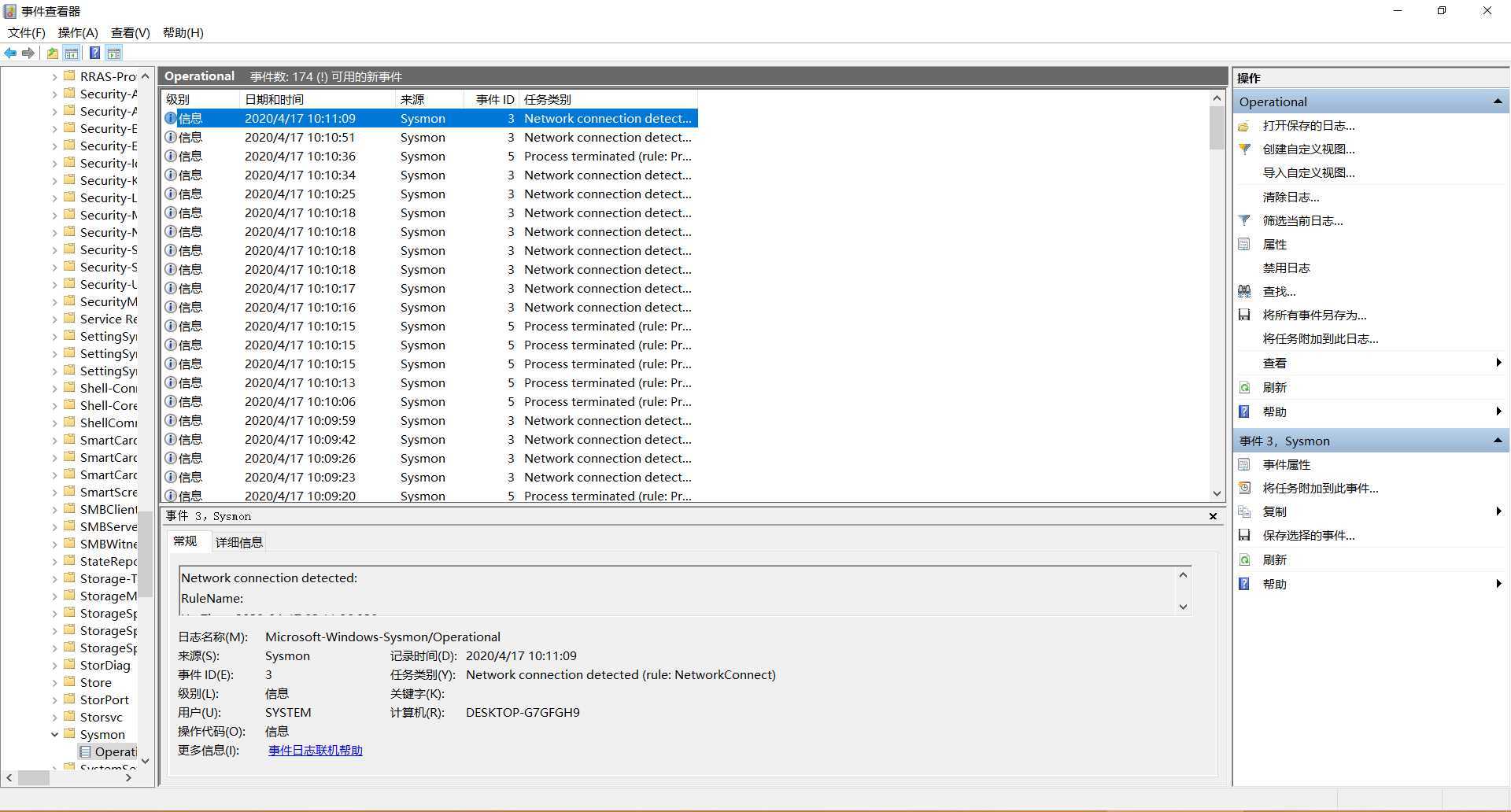1511x812 pixels.
Task: Select the event logged at 10:10:25
Action: (x=430, y=194)
